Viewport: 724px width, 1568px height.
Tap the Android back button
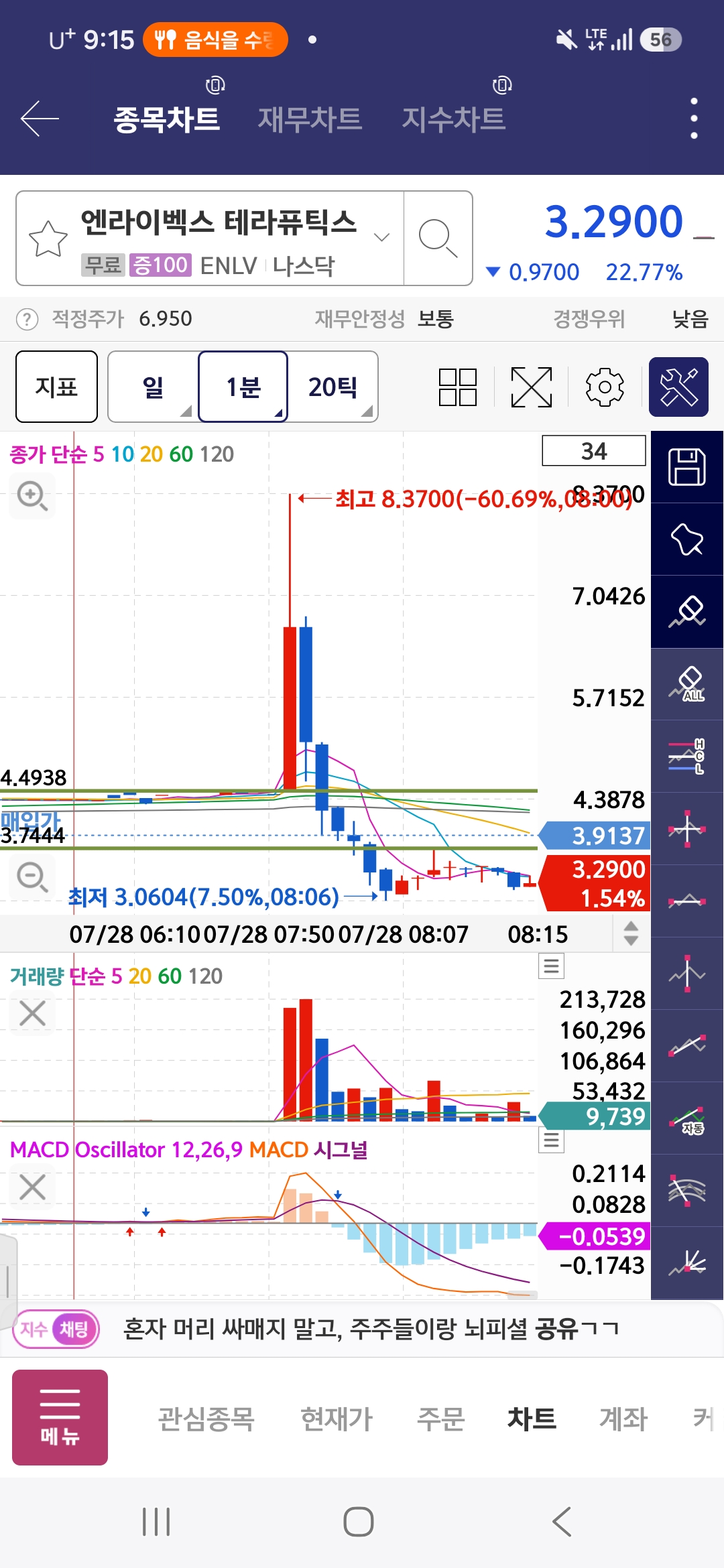pos(562,1522)
